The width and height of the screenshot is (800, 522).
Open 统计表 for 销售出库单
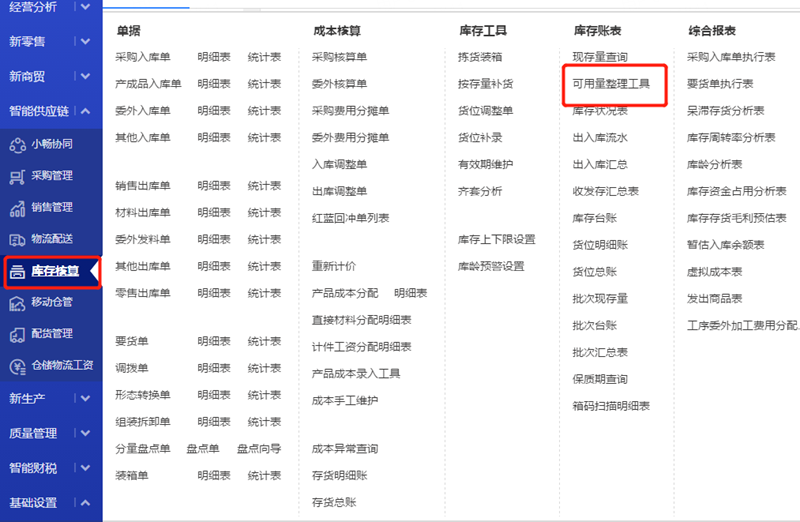264,186
